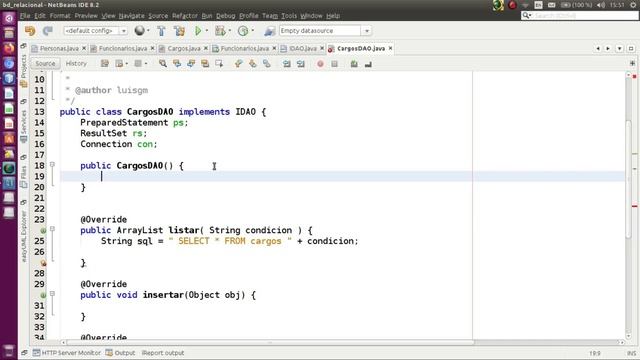The image size is (640, 360).
Task: Collapse the CargosDAO constructor code fold
Action: tap(52, 164)
